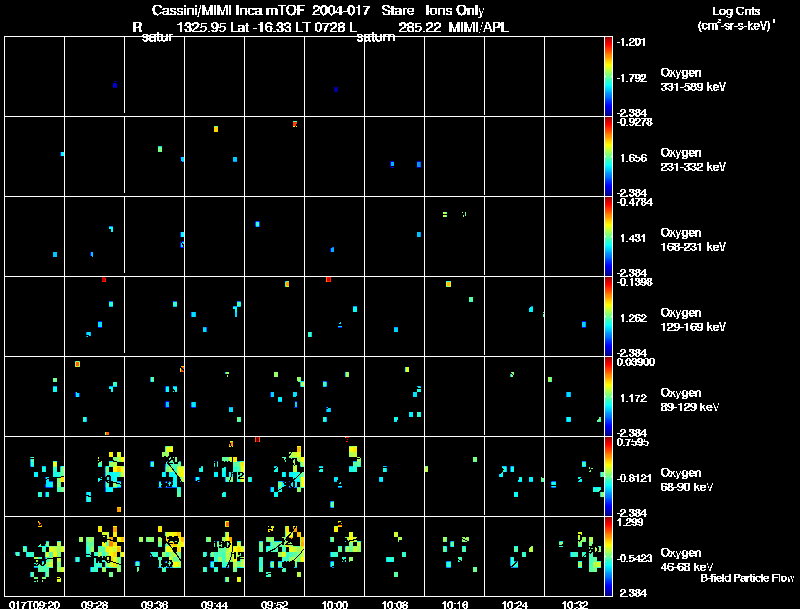The width and height of the screenshot is (800, 609).
Task: Click the color bar beside Oxygen 46-68 keV
Action: (608, 556)
